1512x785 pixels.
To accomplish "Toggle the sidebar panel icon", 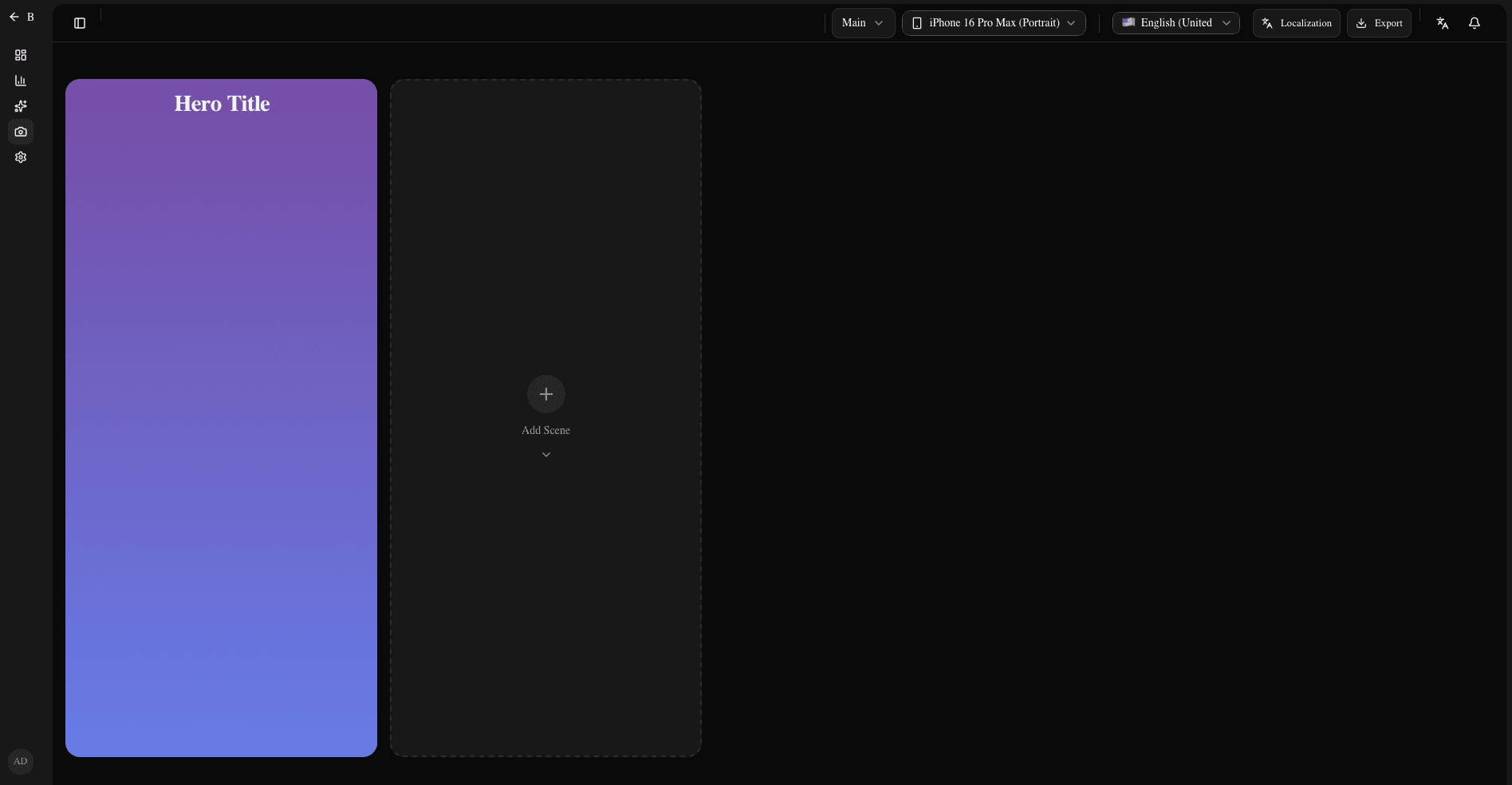I will pyautogui.click(x=80, y=23).
